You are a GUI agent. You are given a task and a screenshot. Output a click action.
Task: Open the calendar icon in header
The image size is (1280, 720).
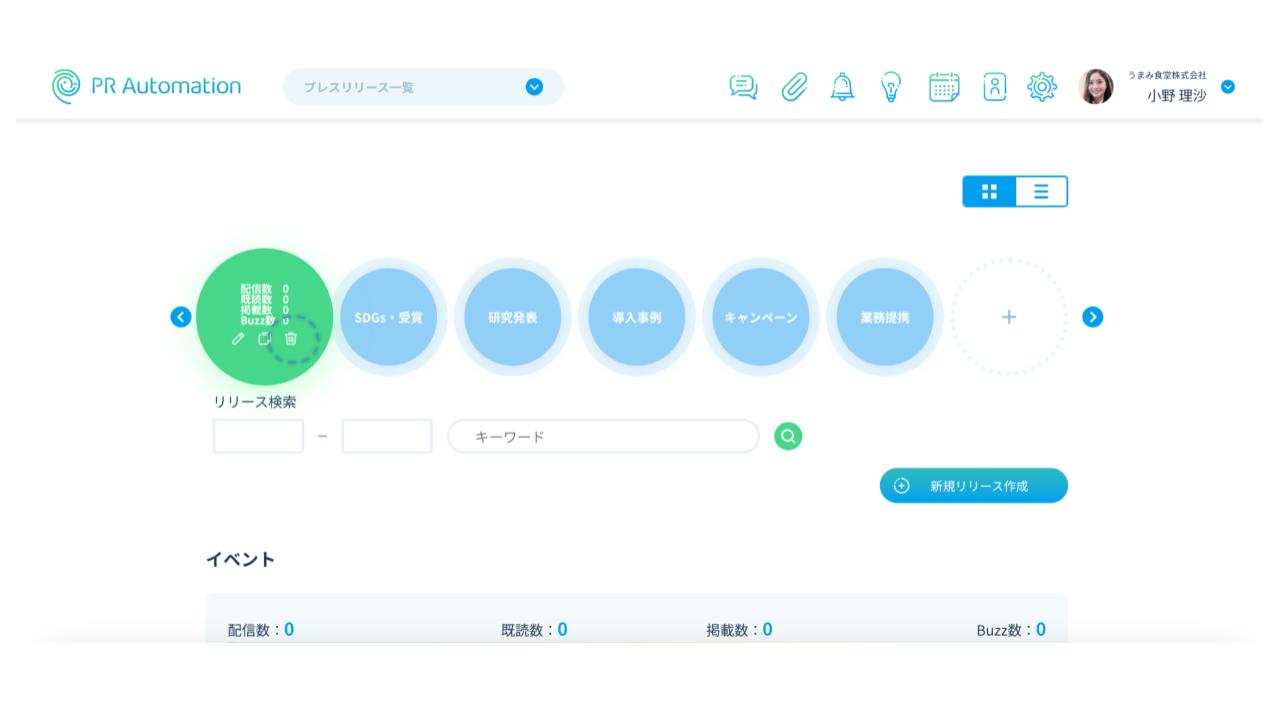coord(944,87)
